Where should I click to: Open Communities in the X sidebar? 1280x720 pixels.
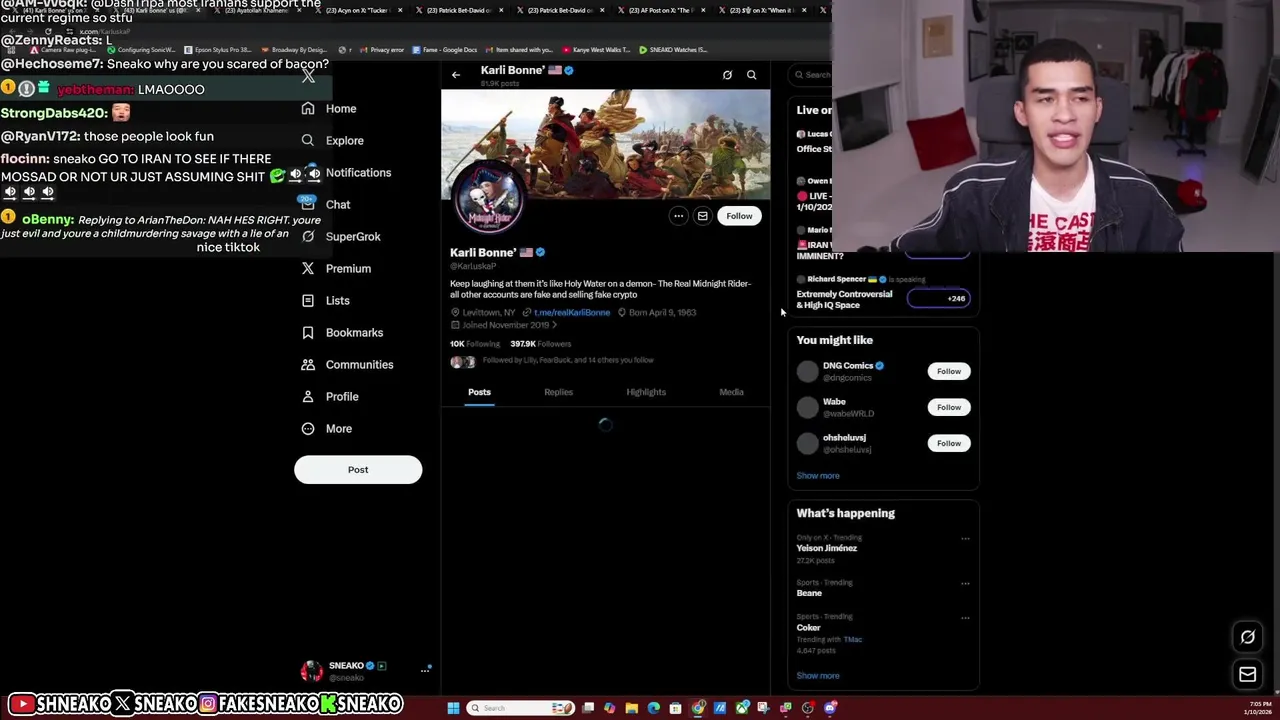[347, 364]
